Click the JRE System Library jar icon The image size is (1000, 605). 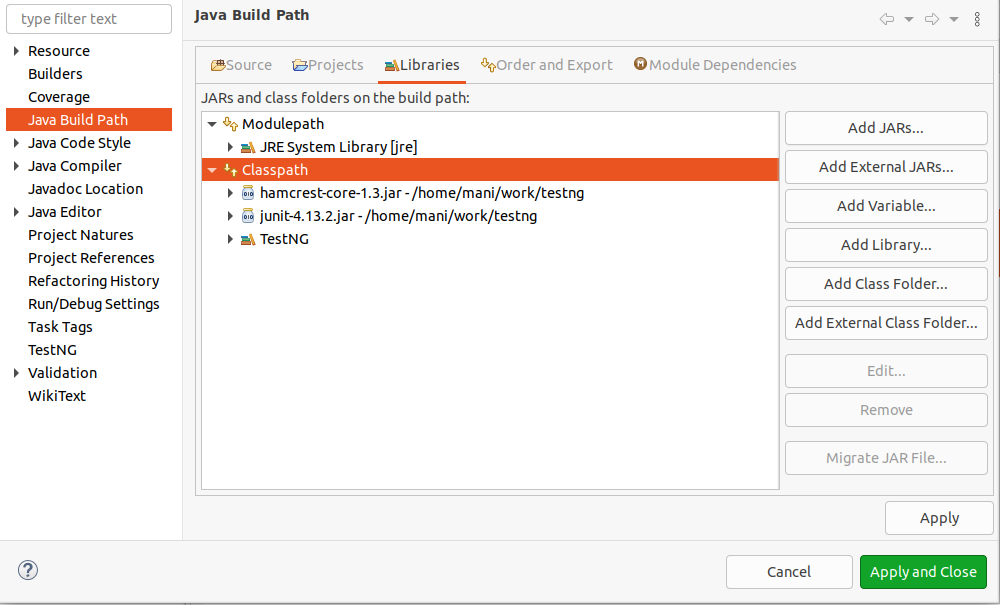(x=248, y=147)
